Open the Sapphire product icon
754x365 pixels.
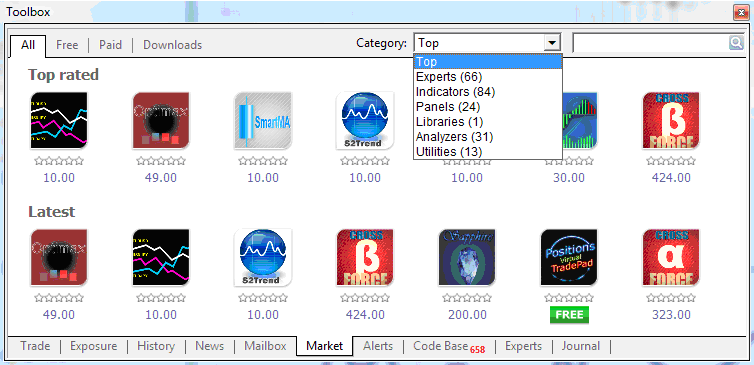(x=467, y=257)
